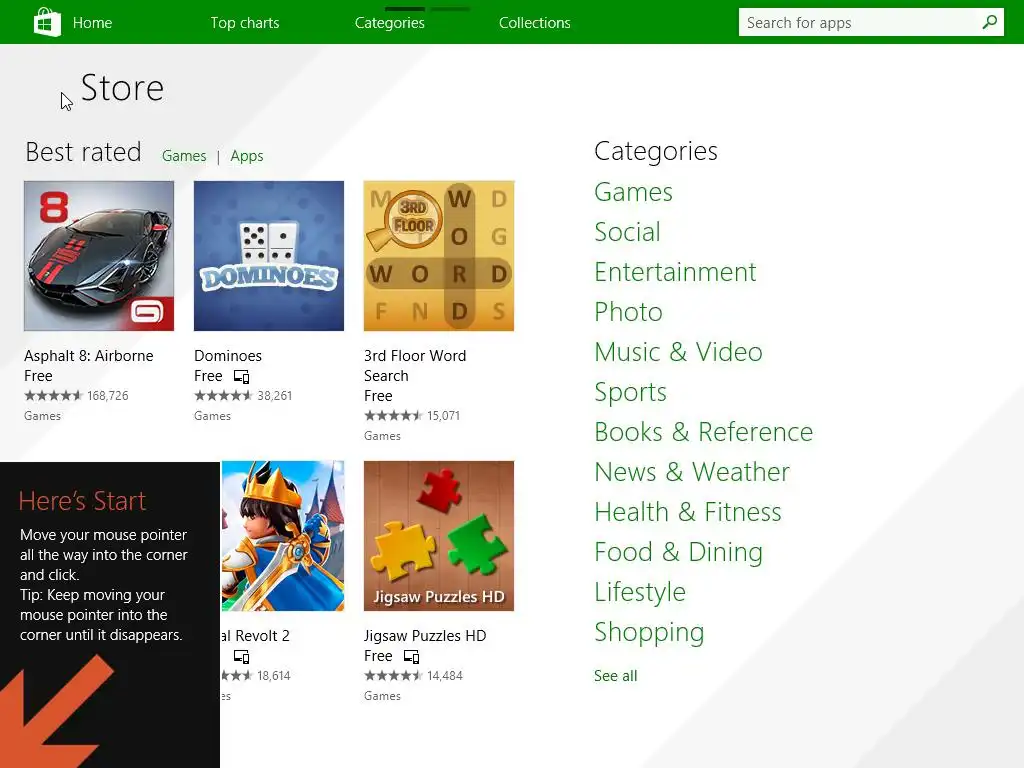Open the Sports category

[630, 392]
